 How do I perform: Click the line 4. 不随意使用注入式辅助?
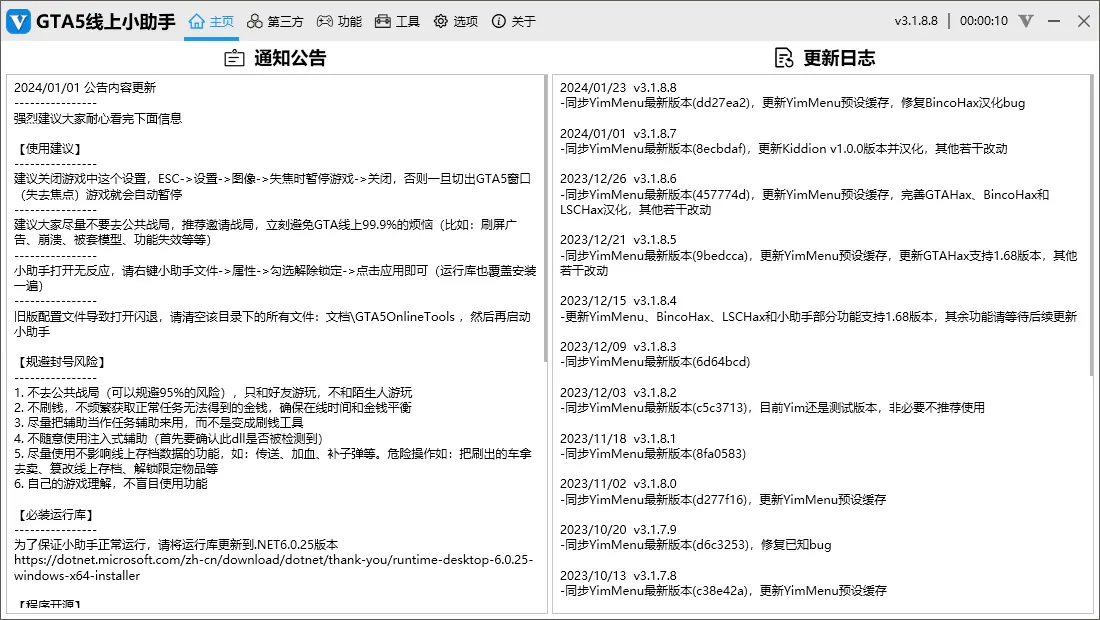pos(168,438)
